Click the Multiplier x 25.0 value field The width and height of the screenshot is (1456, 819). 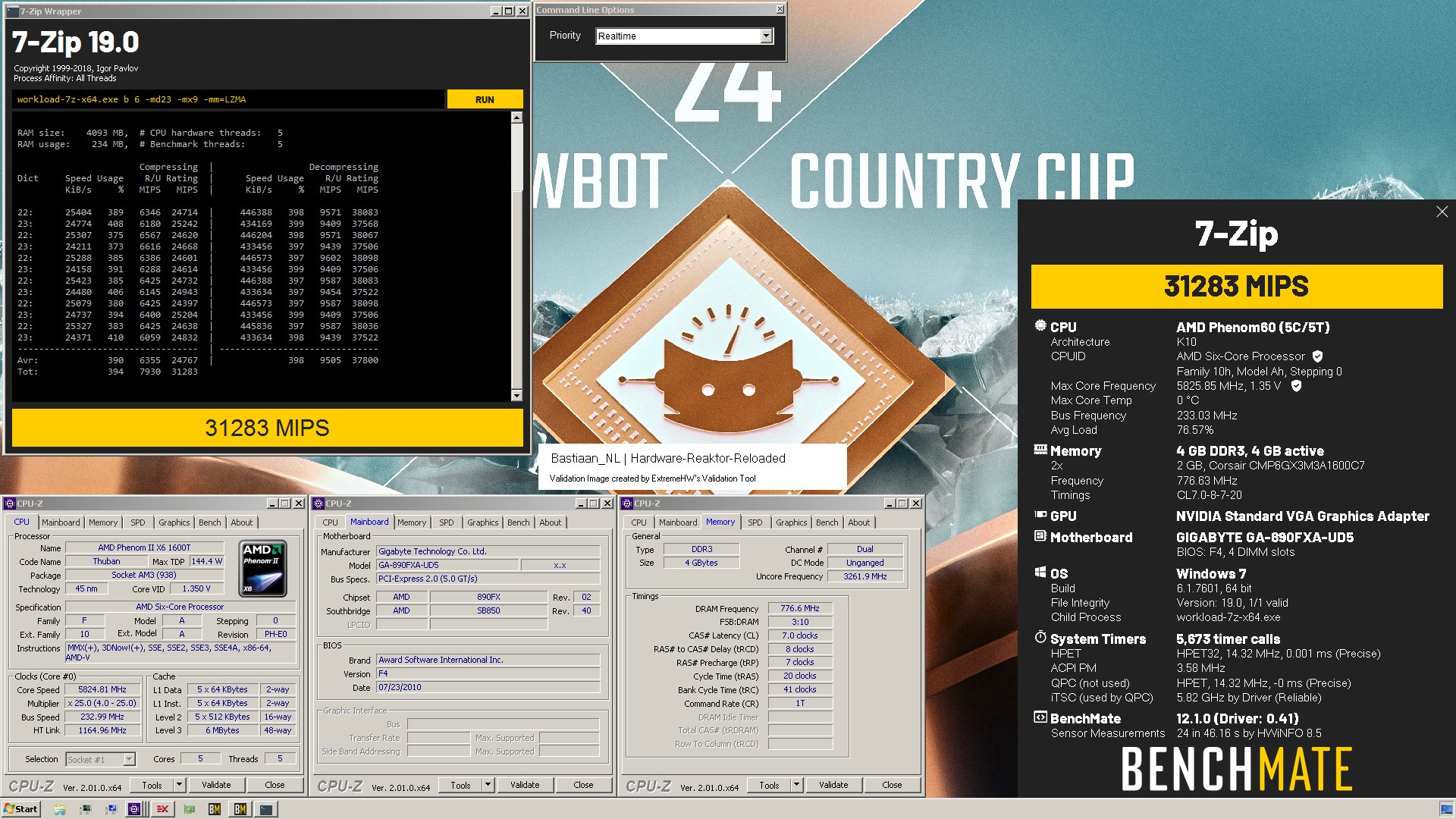click(x=102, y=704)
